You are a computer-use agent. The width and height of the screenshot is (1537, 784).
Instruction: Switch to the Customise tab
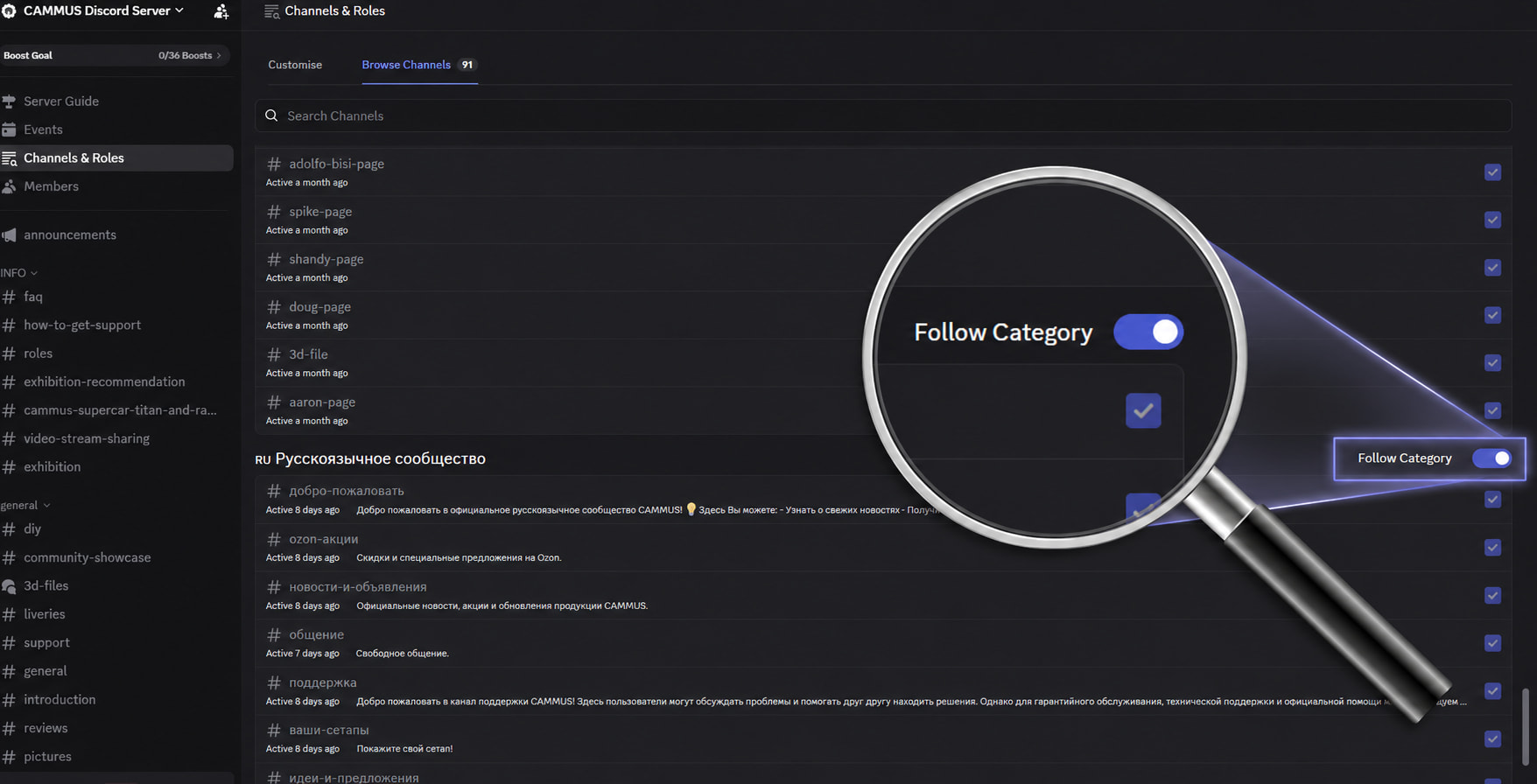[x=295, y=65]
